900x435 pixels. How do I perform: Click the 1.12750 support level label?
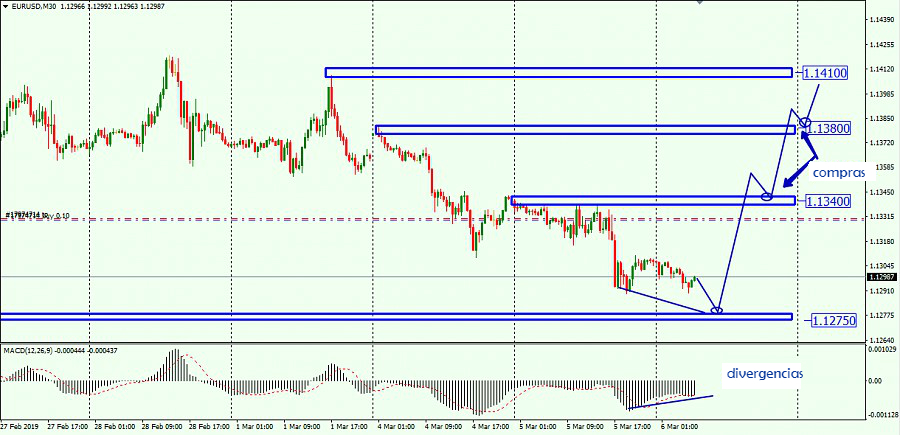[832, 321]
